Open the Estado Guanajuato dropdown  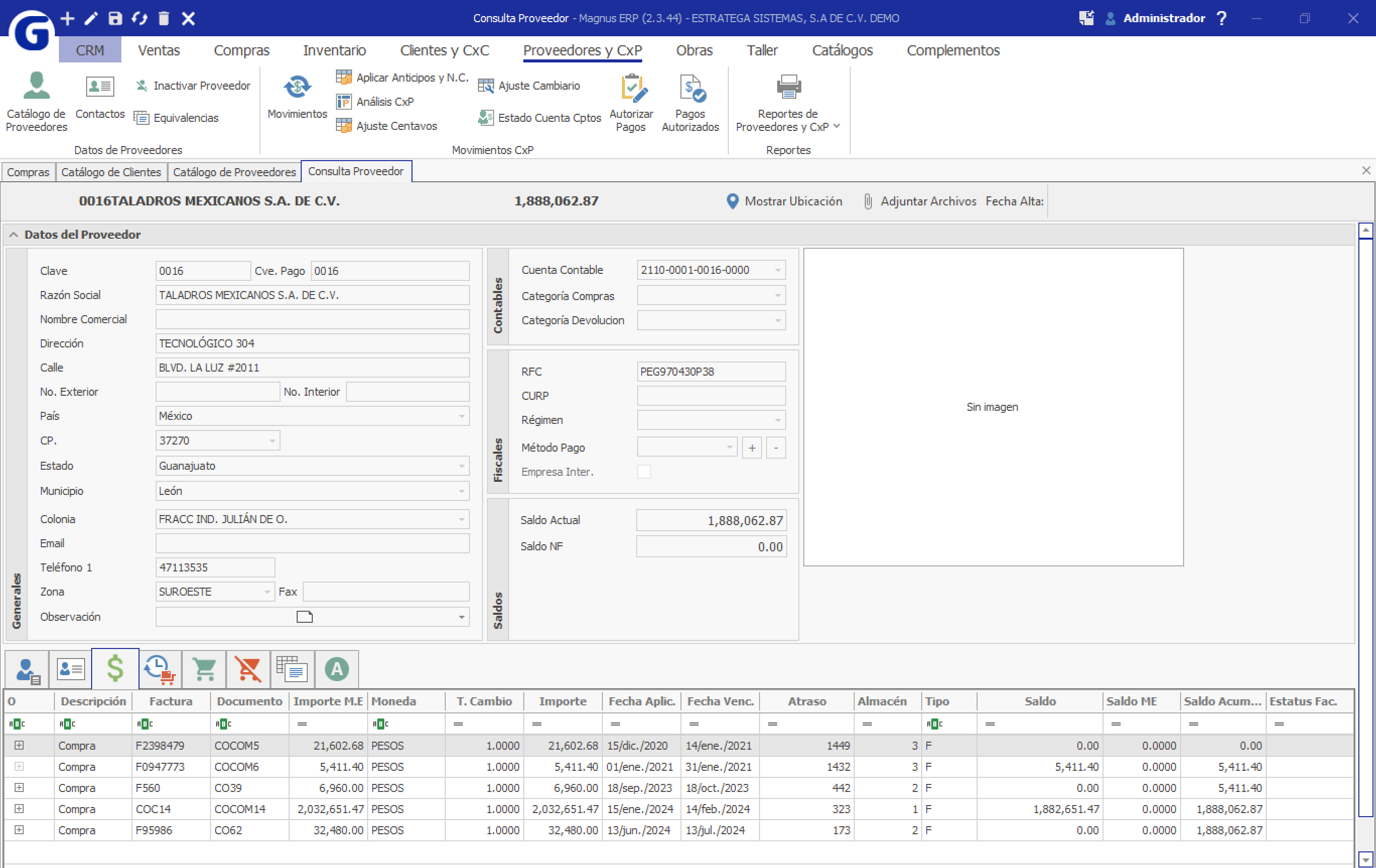click(461, 466)
